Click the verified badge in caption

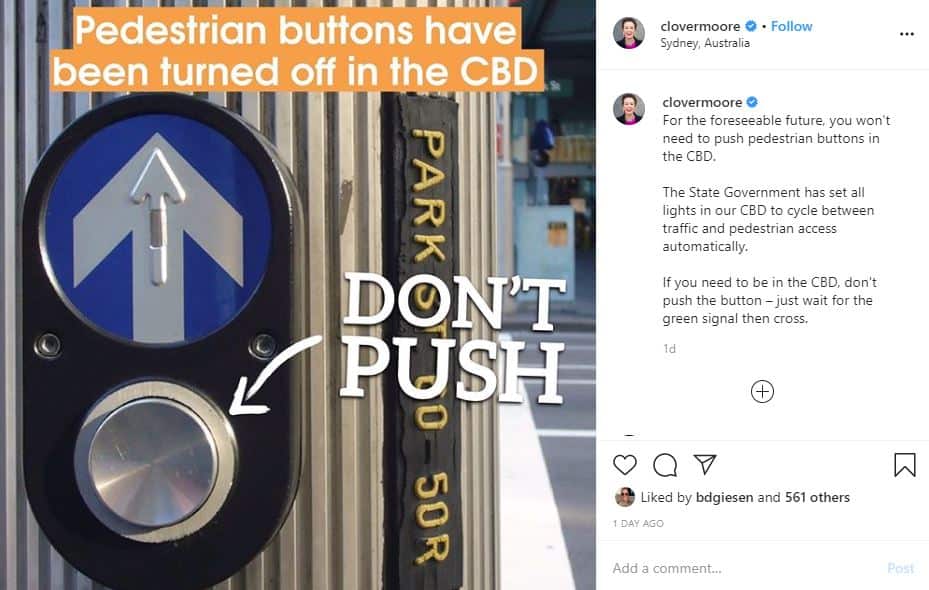(752, 102)
